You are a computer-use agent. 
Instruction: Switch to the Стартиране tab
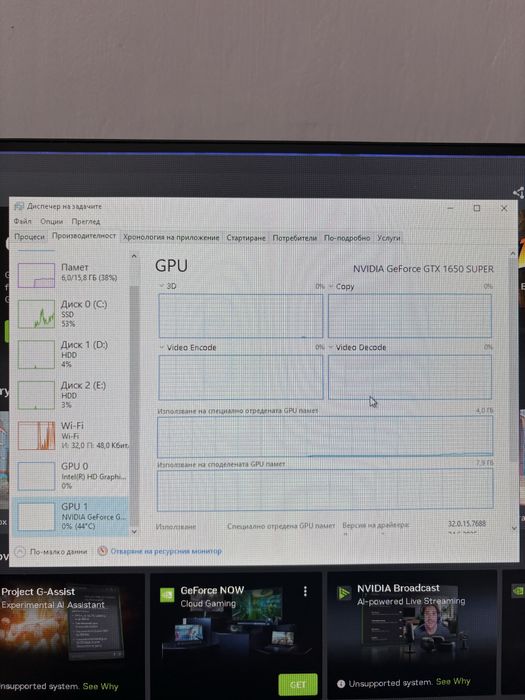246,238
